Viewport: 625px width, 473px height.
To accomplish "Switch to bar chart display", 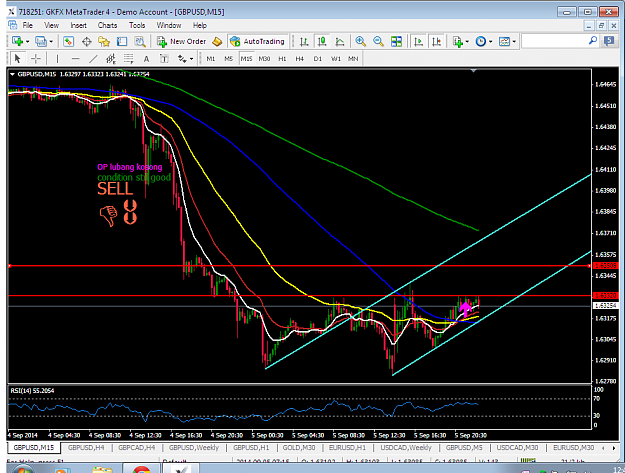I will pos(304,41).
